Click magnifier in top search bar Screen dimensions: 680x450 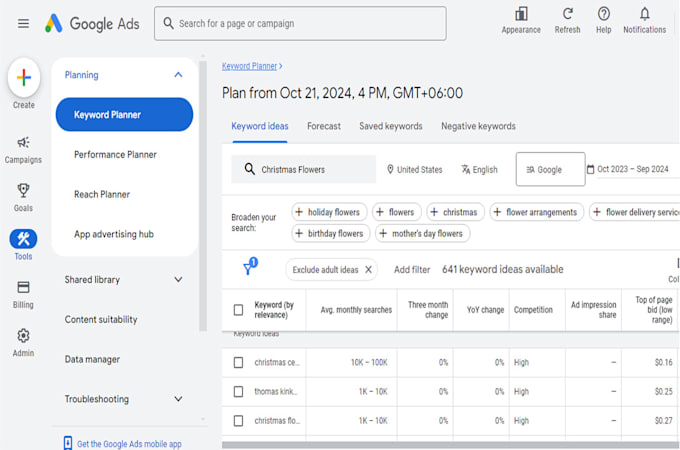(x=168, y=23)
